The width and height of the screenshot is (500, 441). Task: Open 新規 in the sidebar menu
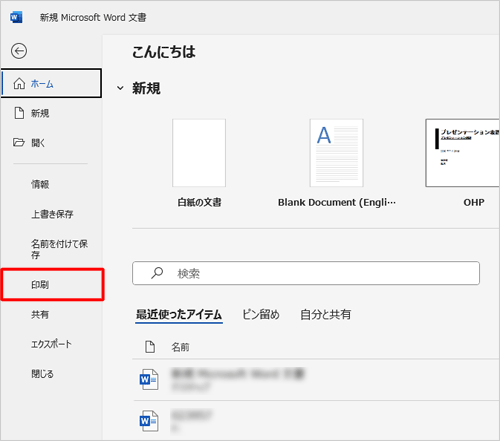point(51,113)
